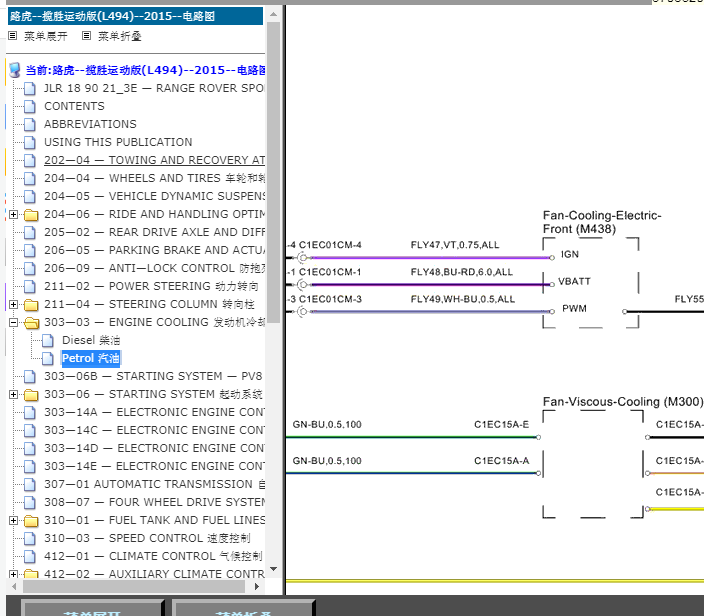Click the tree panel scroll-down arrow

(x=273, y=569)
